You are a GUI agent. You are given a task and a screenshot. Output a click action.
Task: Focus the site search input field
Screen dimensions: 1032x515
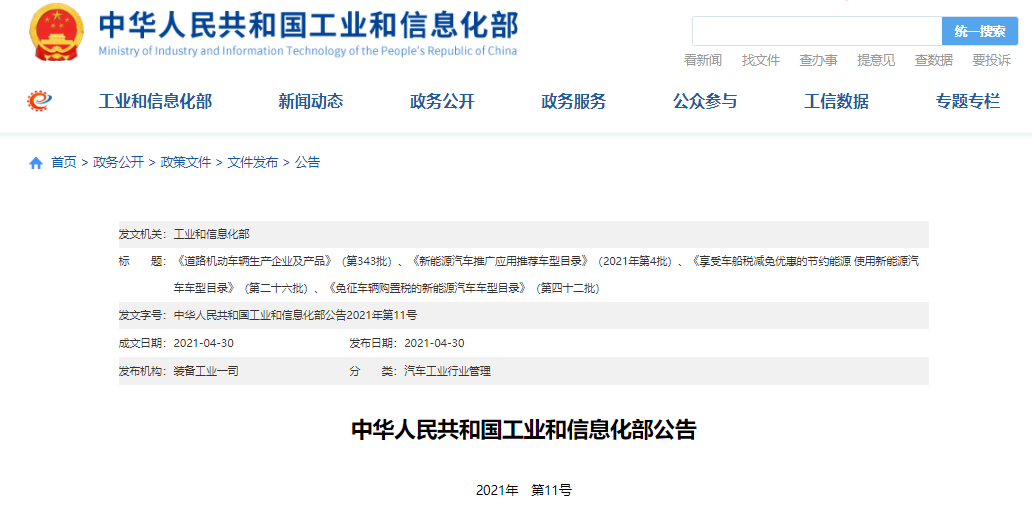[x=817, y=31]
